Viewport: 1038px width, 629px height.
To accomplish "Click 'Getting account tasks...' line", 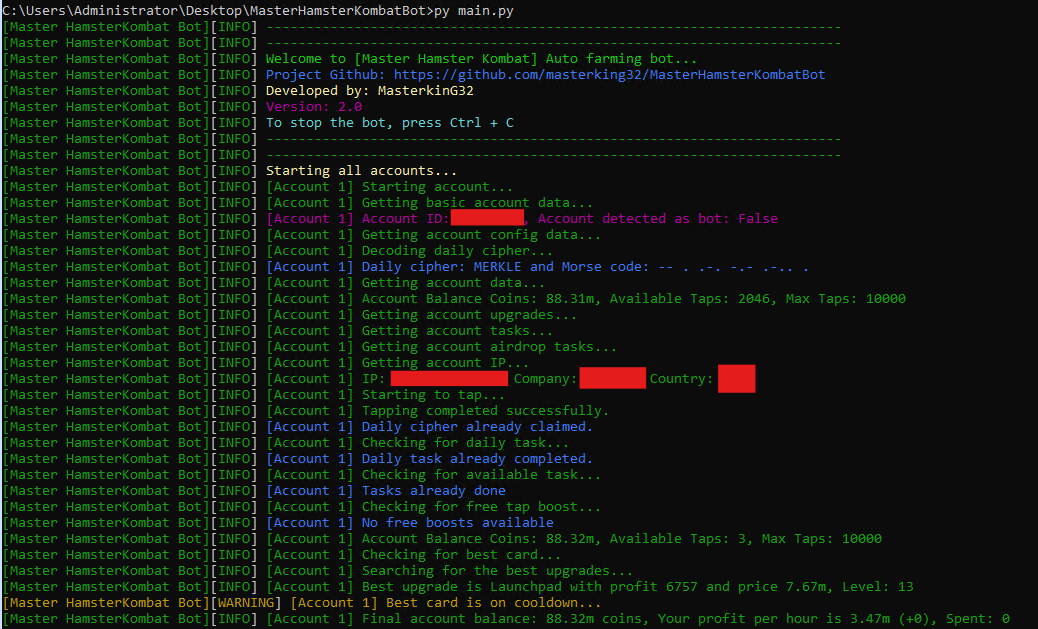I will tap(457, 330).
